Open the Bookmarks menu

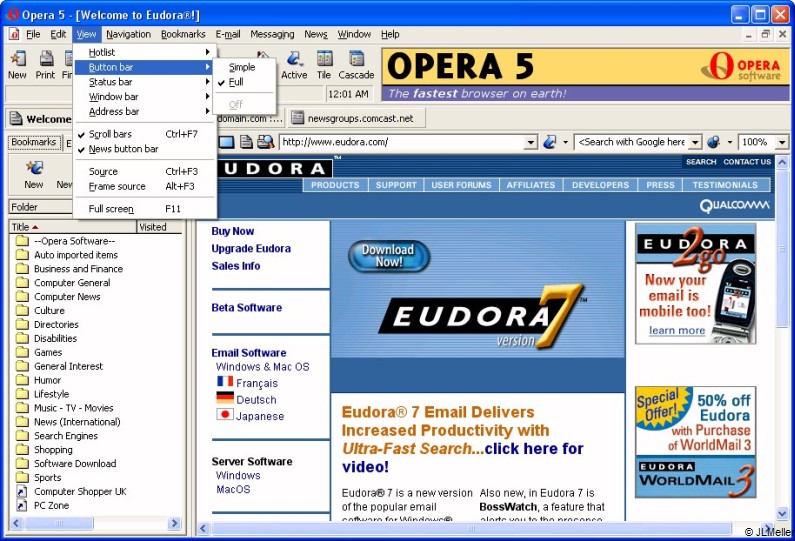(183, 34)
